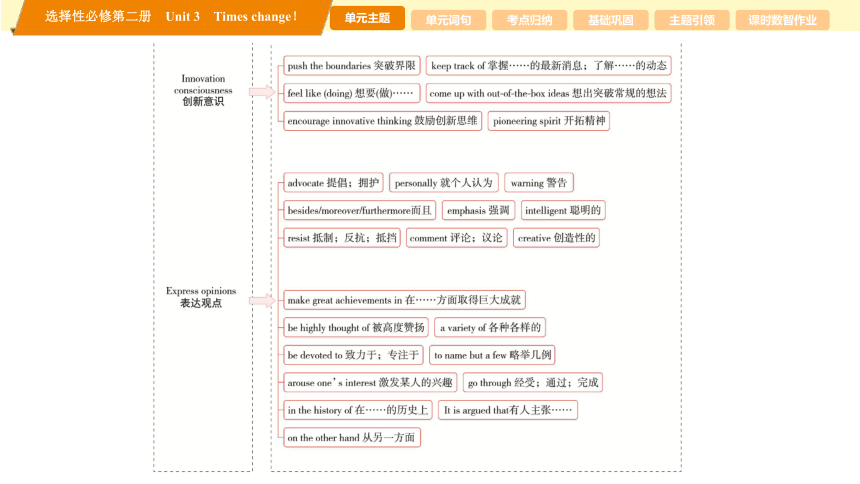Click 'to name but a few' box
This screenshot has height=484, width=860.
(492, 355)
